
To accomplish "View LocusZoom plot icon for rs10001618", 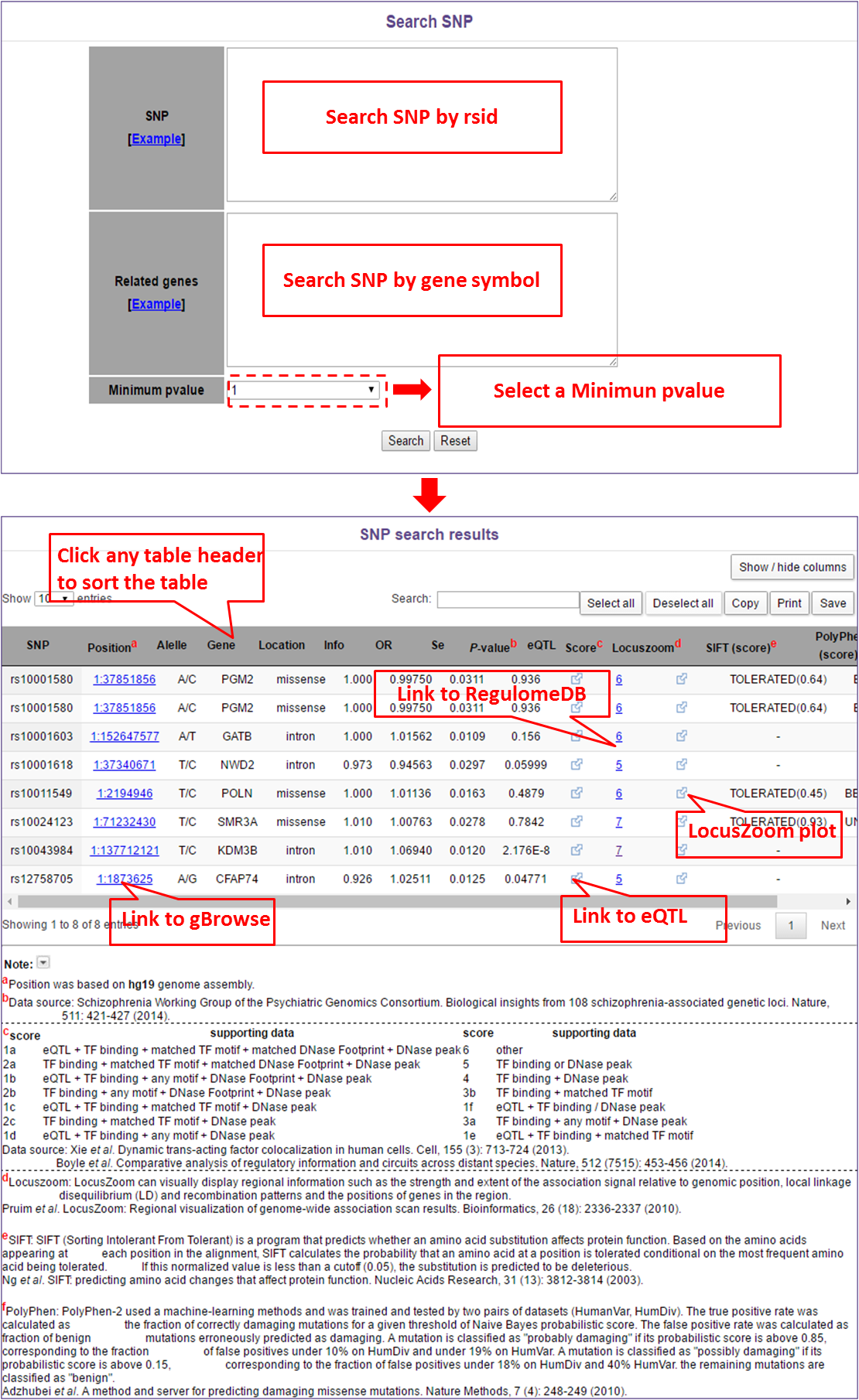I will (682, 764).
